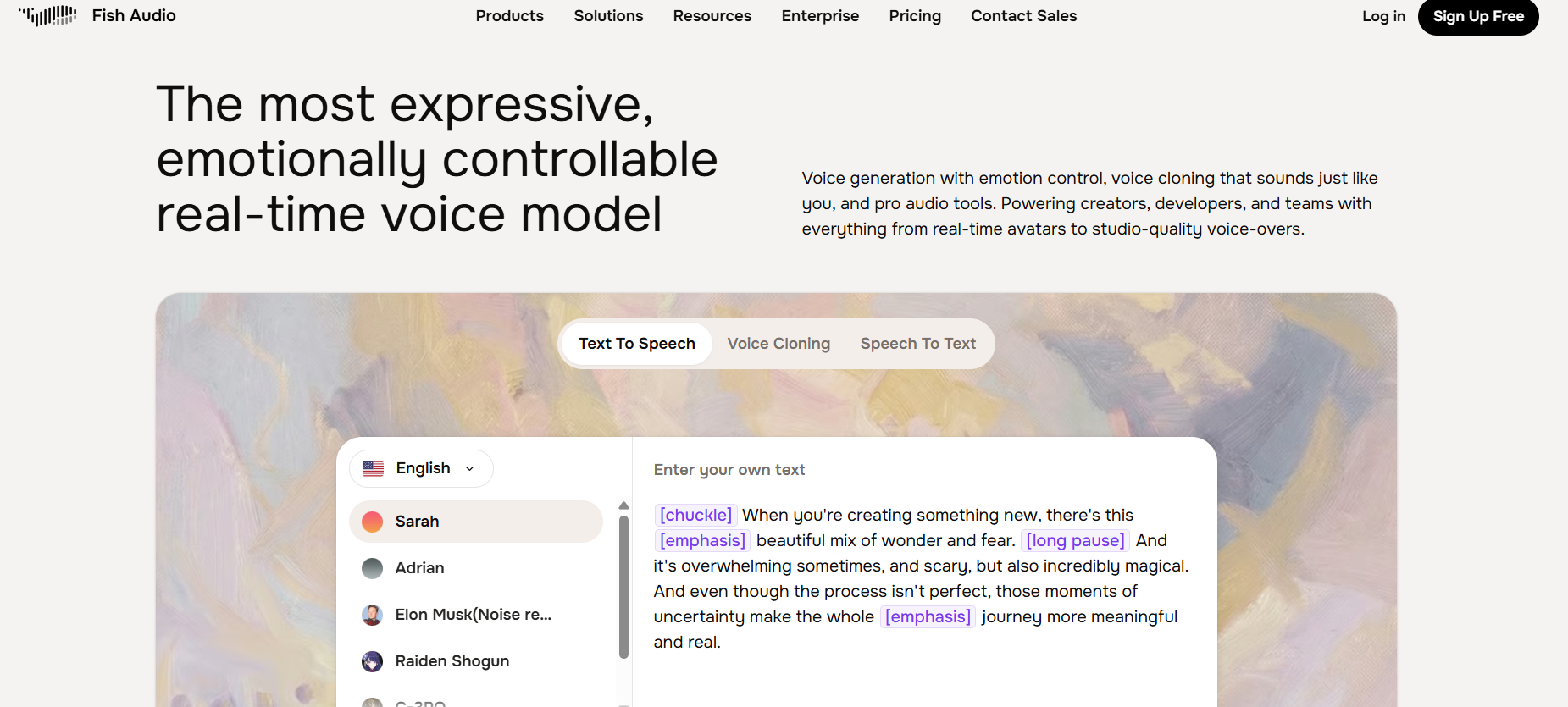Click the Elon Musk voice avatar
Viewport: 1568px width, 707px height.
[372, 615]
